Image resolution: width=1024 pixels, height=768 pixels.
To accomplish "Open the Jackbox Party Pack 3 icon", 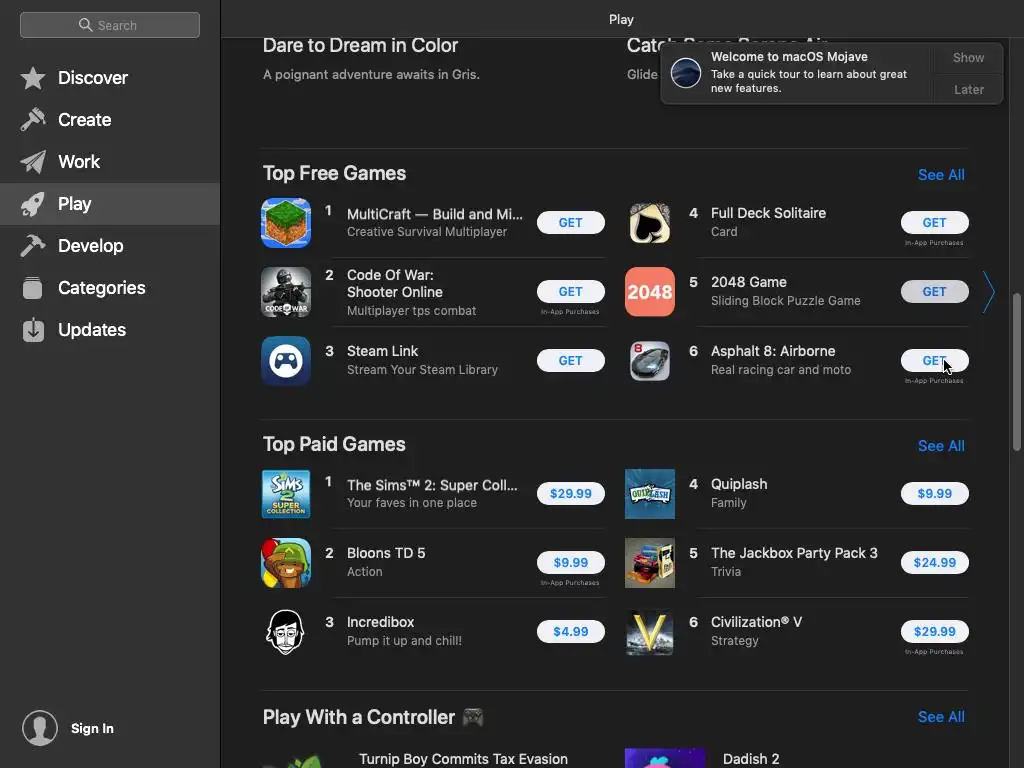I will 650,563.
